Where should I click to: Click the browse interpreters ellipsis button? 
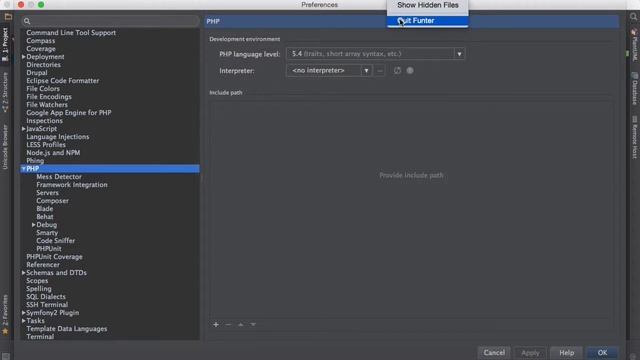(x=380, y=71)
